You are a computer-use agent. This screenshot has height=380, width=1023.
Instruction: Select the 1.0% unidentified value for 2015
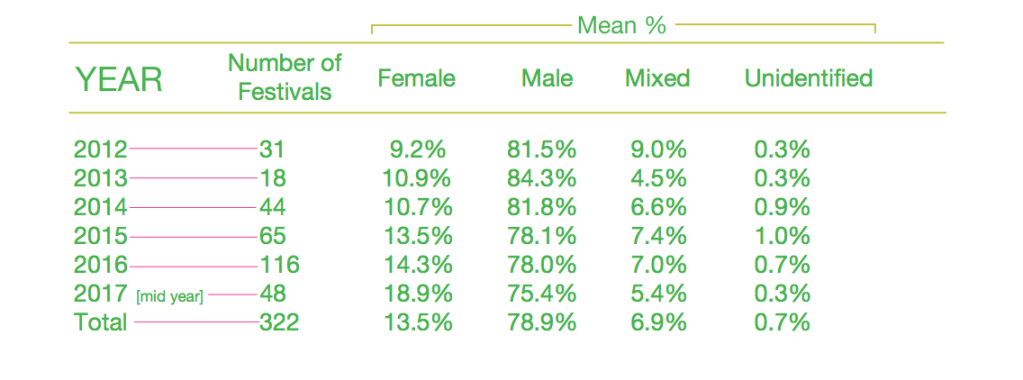point(782,236)
